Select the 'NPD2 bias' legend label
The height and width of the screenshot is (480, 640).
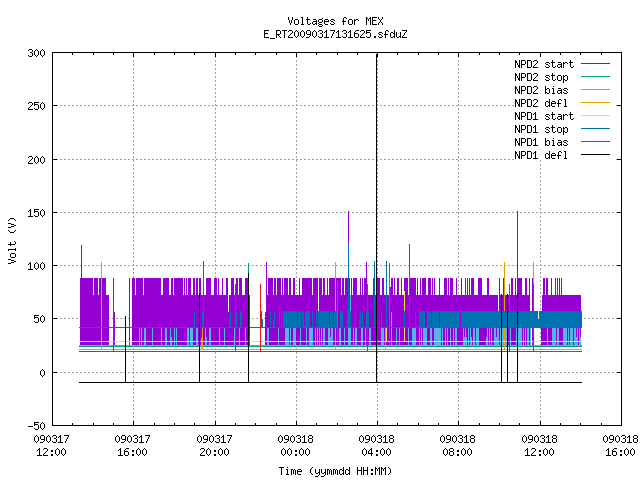tap(541, 90)
